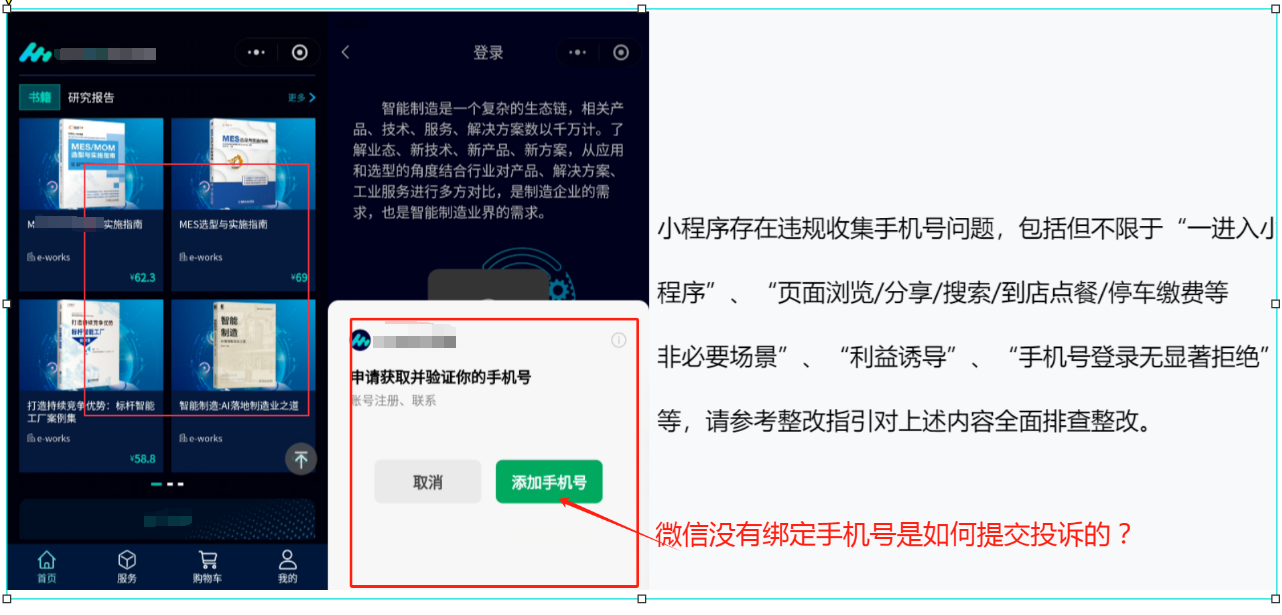Open 打造持续竞争优势 标杆智能工厂案例集 book
Viewport: 1282px width, 615px height.
pos(91,386)
